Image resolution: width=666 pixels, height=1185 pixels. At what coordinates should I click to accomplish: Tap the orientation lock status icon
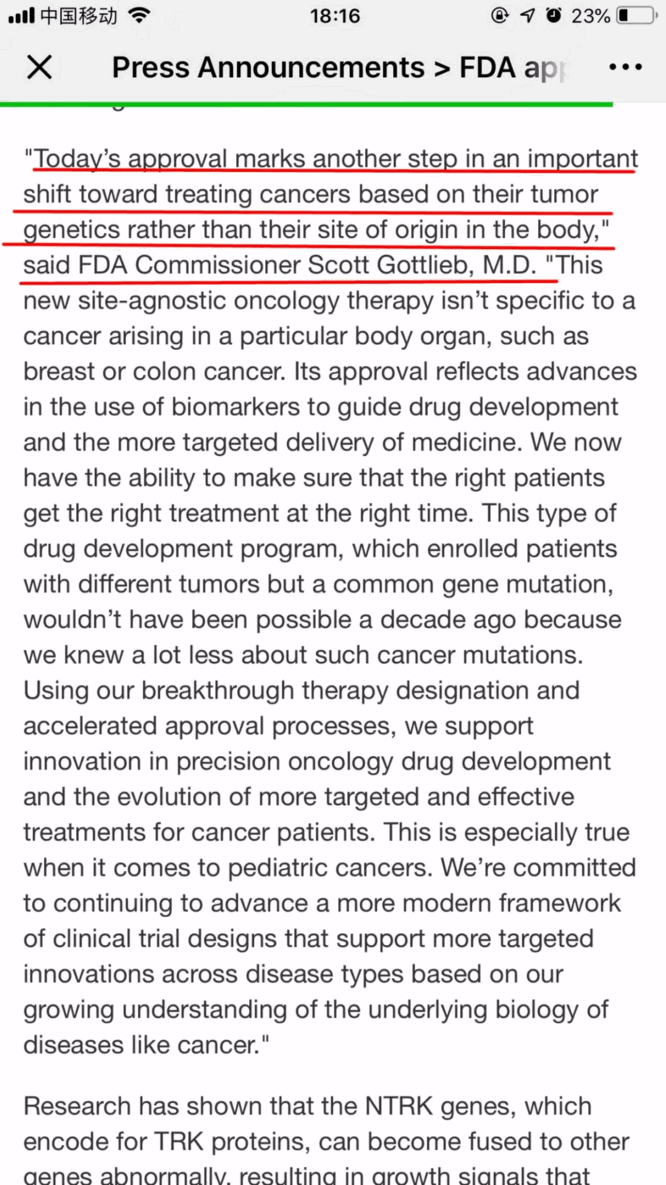click(x=500, y=16)
